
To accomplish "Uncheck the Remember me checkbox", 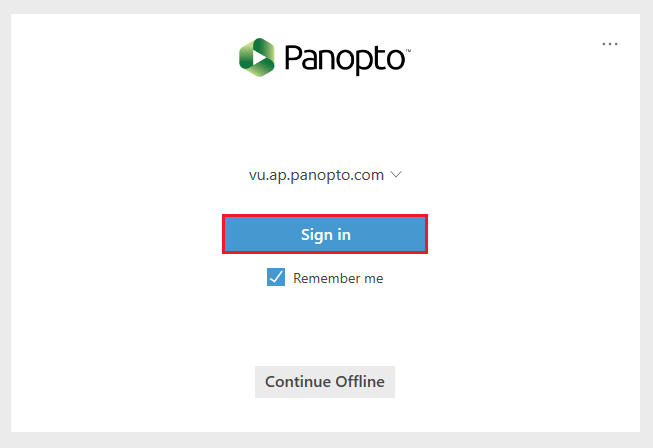I will pyautogui.click(x=276, y=277).
